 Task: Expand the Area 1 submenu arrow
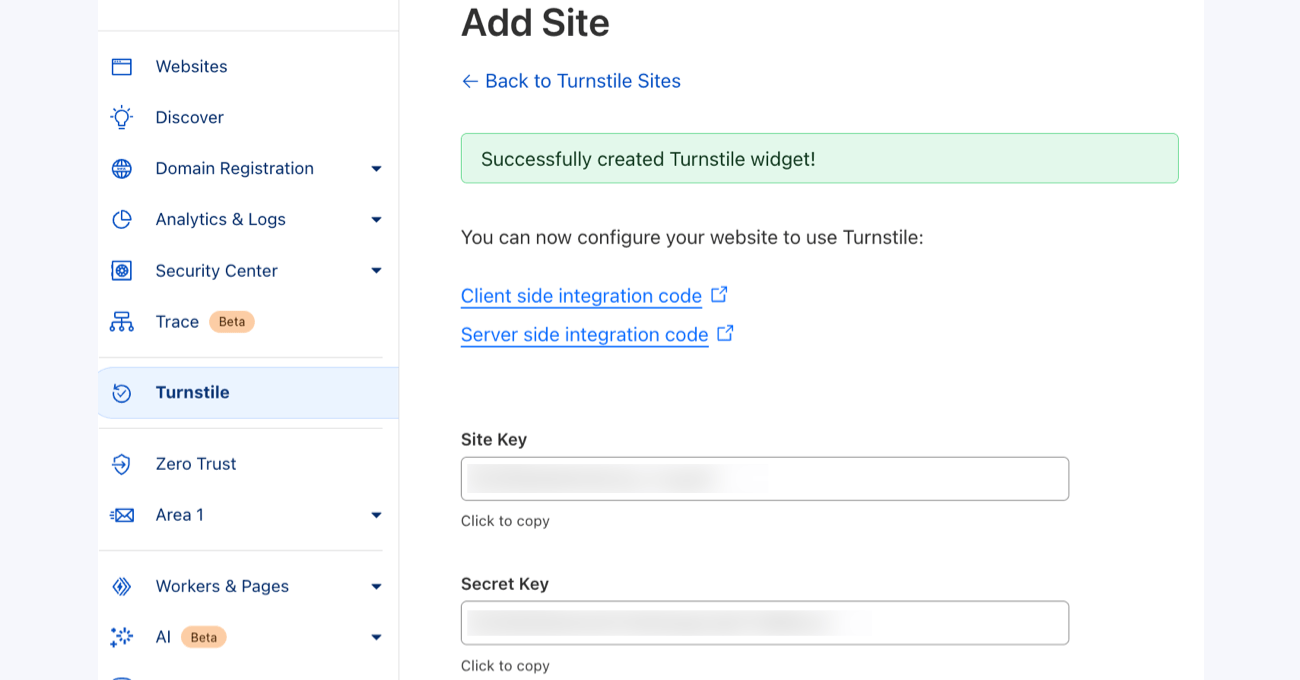[376, 515]
